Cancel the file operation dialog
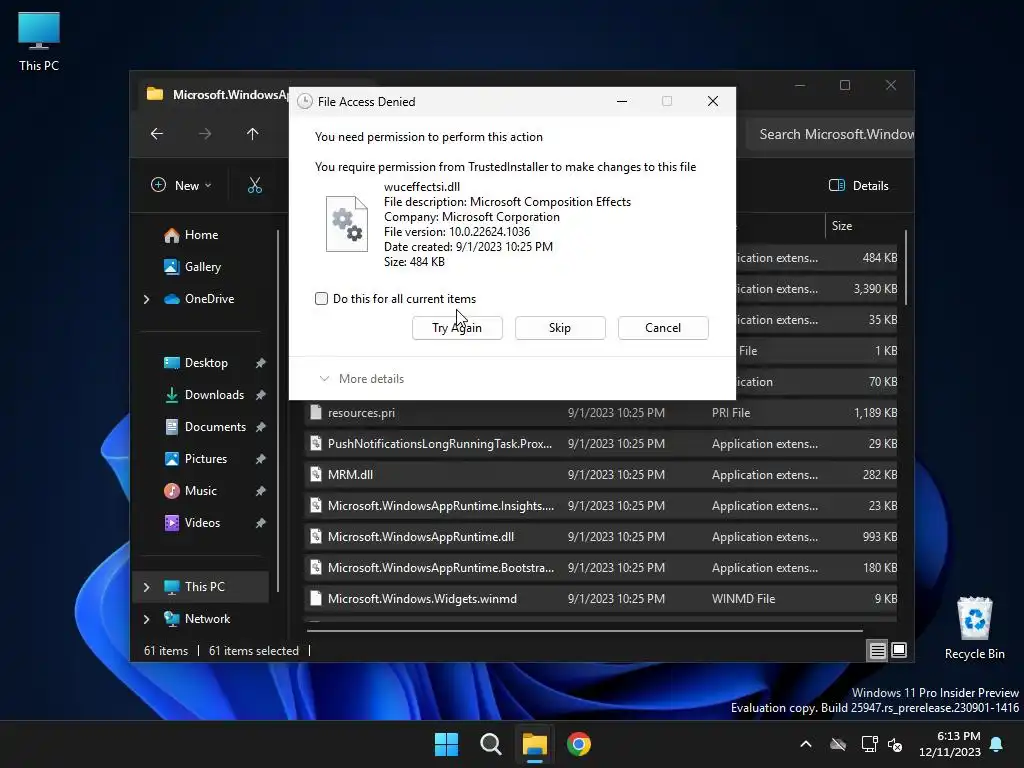This screenshot has height=768, width=1024. tap(663, 328)
